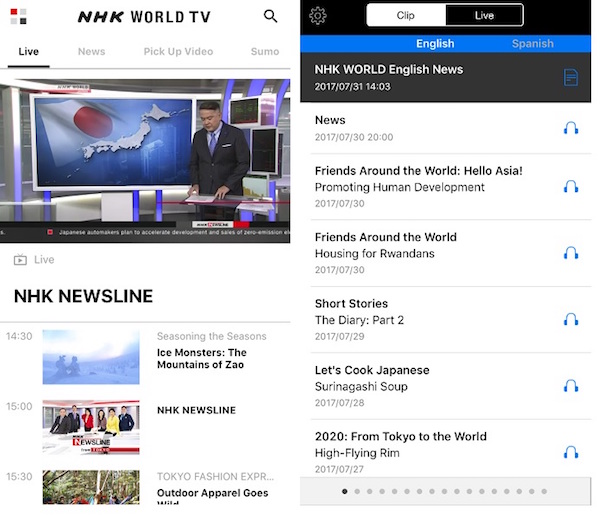The height and width of the screenshot is (515, 600).
Task: Select the Spanish language tab
Action: tap(532, 44)
